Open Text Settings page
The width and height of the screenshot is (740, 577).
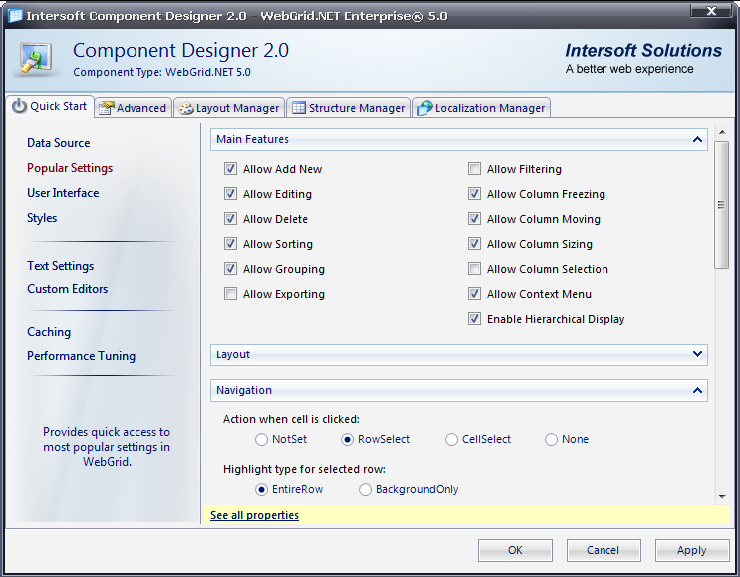[x=60, y=266]
